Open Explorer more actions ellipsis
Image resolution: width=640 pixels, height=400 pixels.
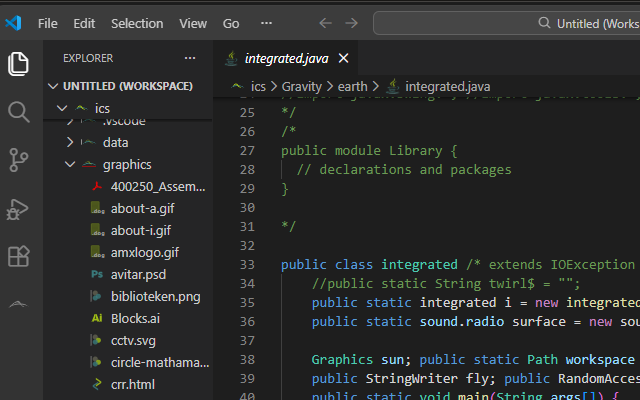click(190, 58)
